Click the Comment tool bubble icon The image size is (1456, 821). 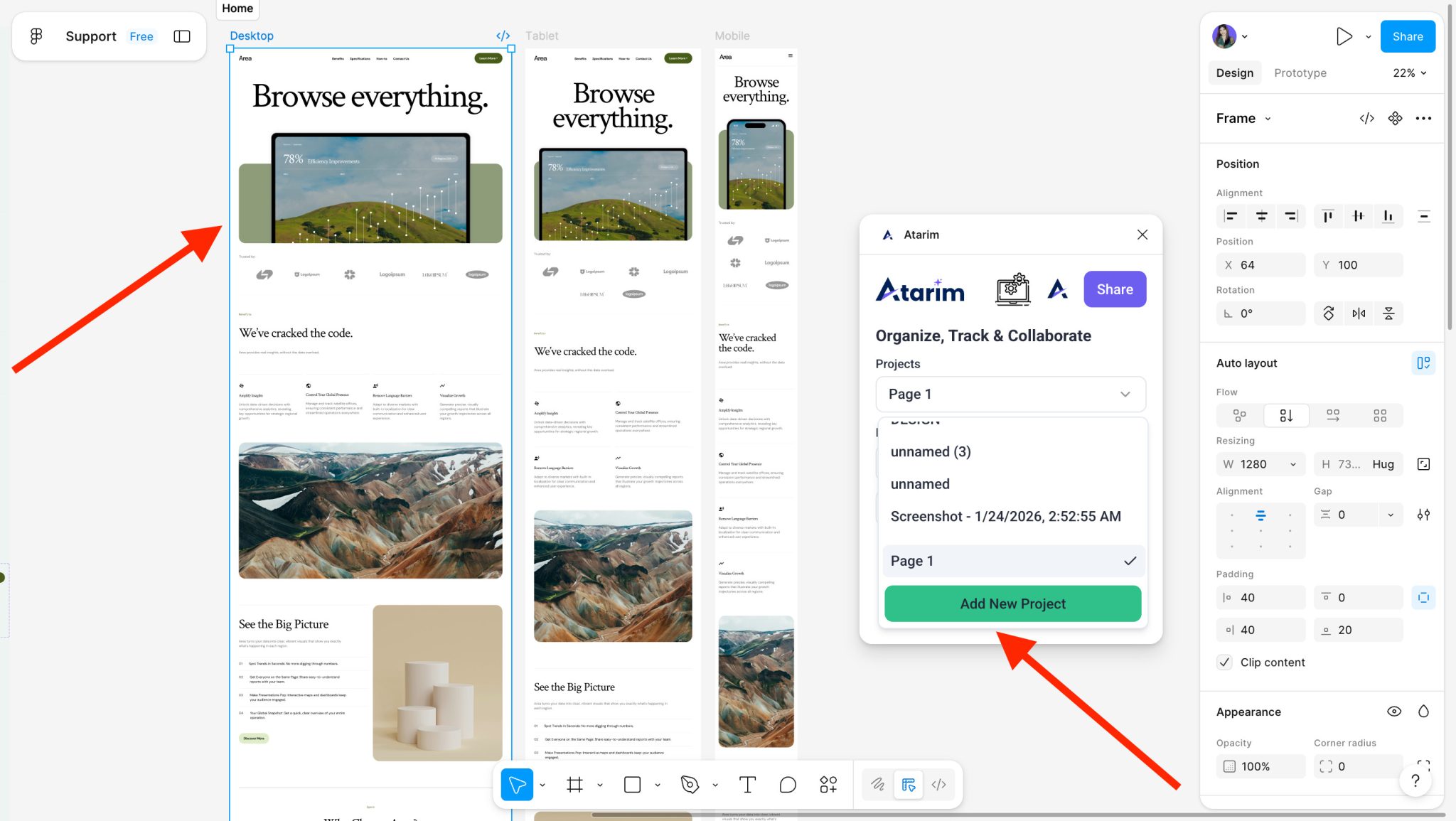click(x=787, y=785)
